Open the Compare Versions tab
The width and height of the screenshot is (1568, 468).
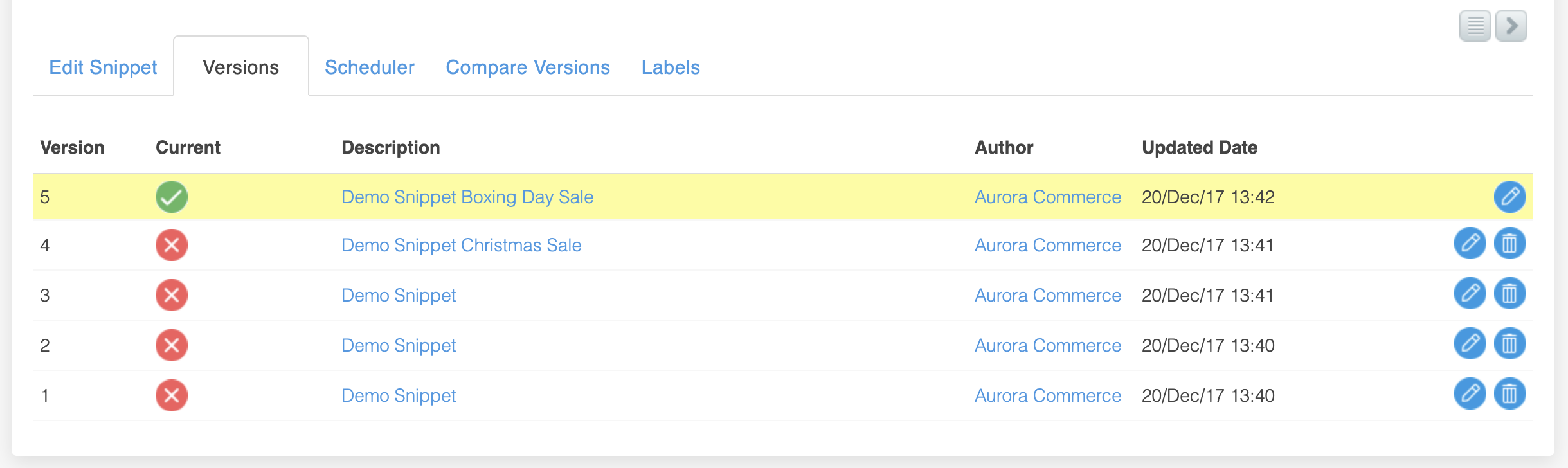click(x=528, y=67)
